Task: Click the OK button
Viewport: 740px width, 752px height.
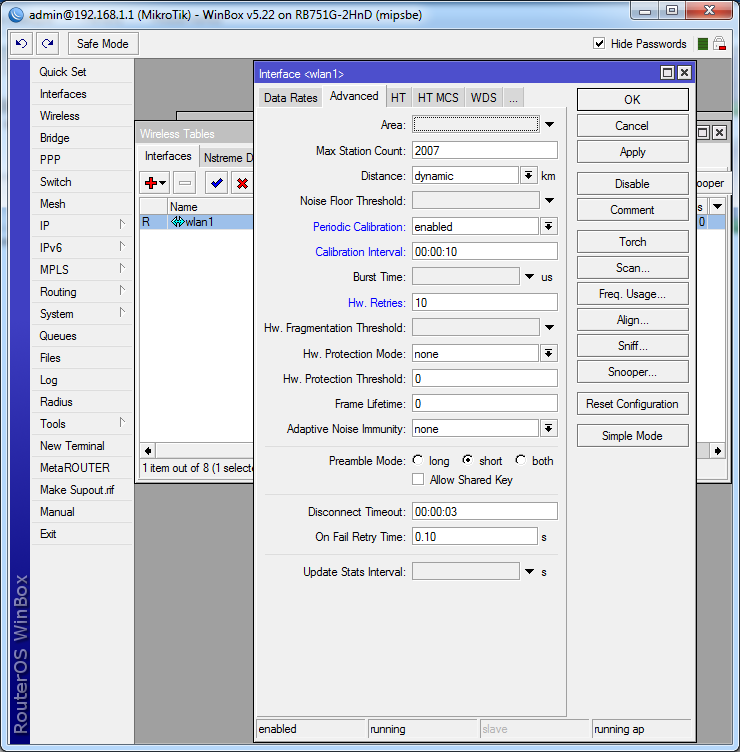Action: coord(633,100)
